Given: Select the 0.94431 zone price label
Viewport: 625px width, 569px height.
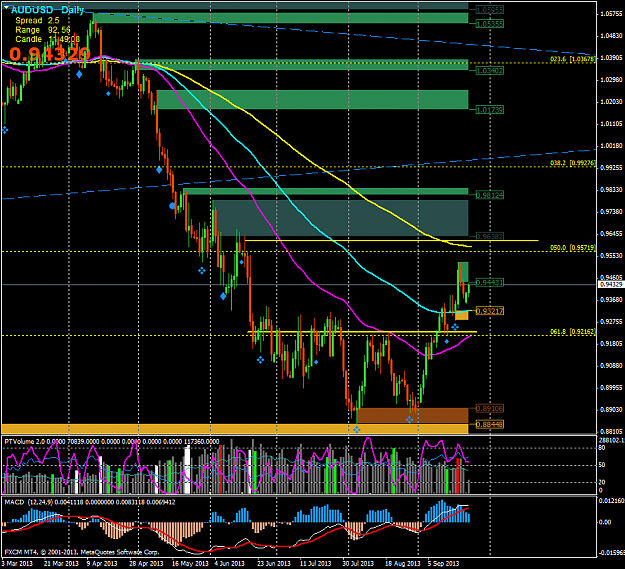Looking at the screenshot, I should point(490,283).
